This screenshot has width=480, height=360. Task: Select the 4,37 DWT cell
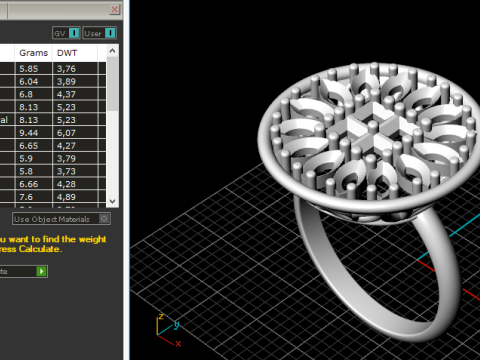[x=75, y=94]
